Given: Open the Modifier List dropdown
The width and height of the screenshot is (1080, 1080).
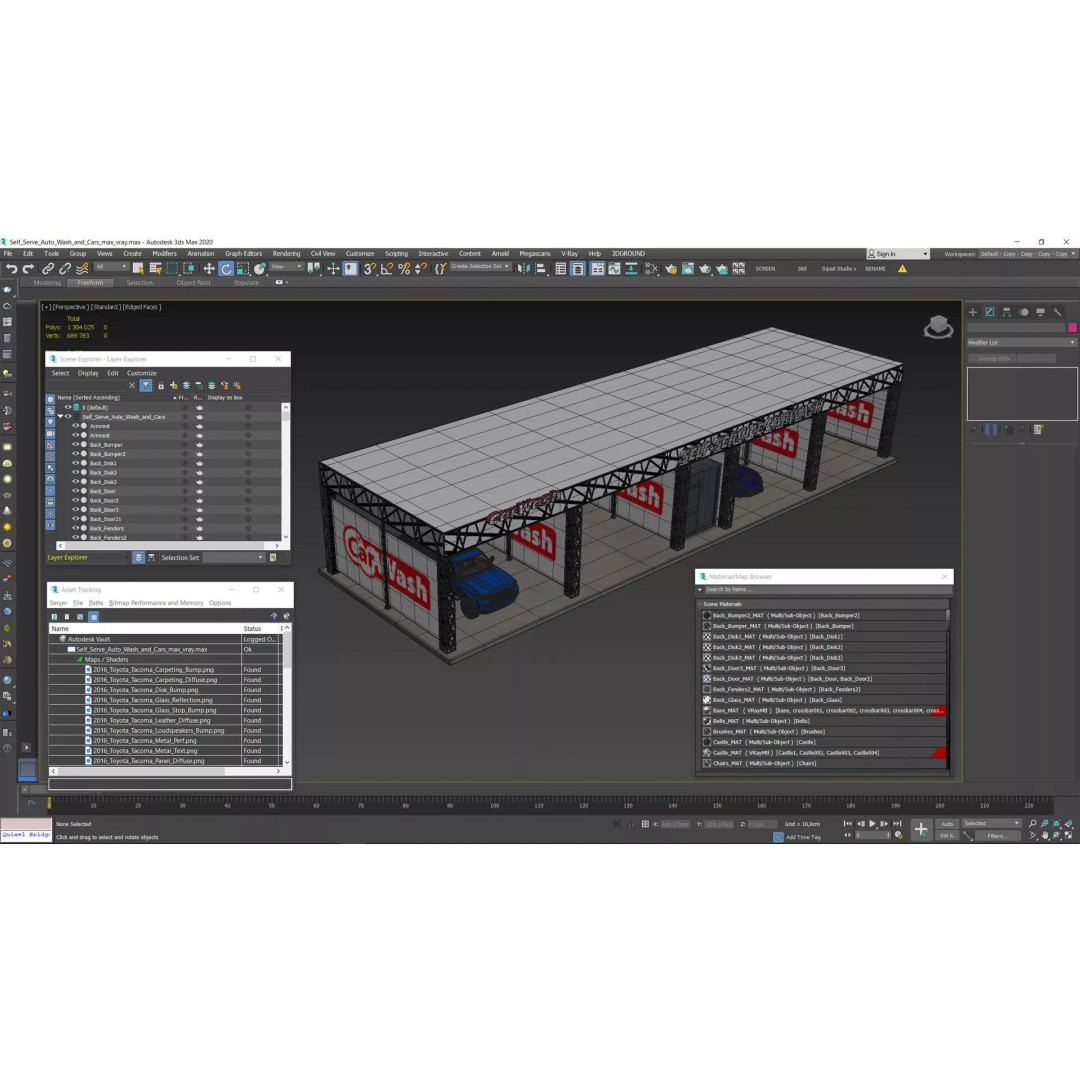Looking at the screenshot, I should pos(1021,342).
